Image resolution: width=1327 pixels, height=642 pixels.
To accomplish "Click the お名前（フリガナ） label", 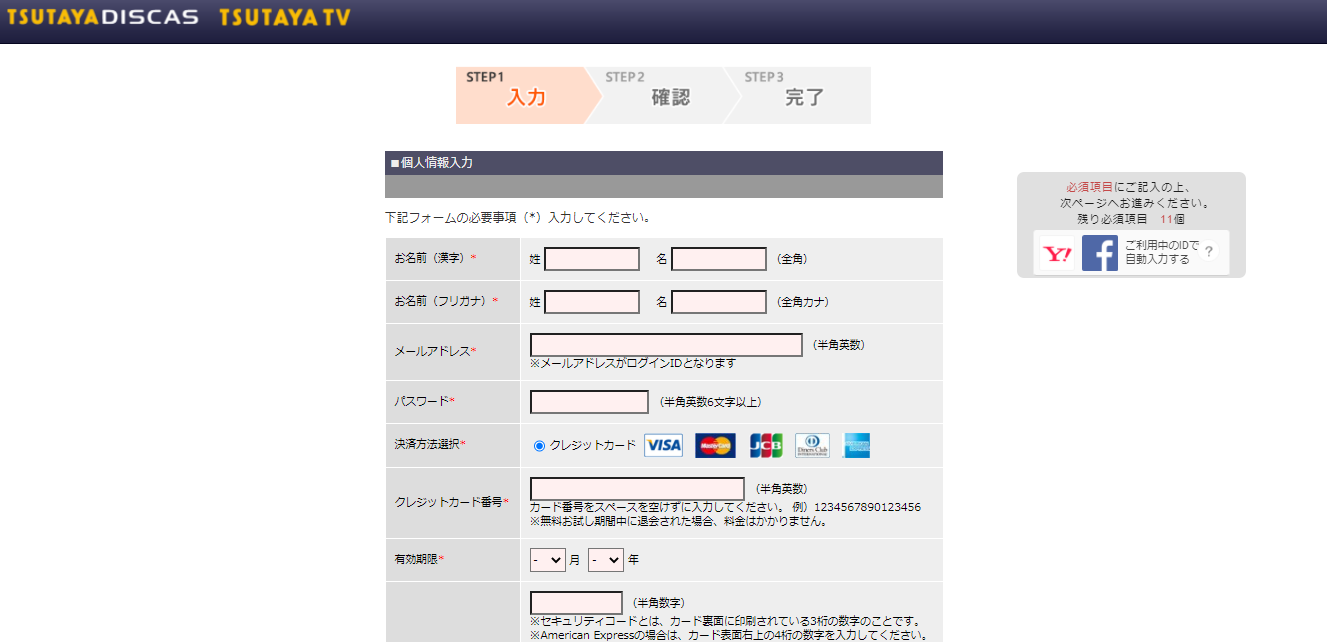I will click(x=446, y=302).
